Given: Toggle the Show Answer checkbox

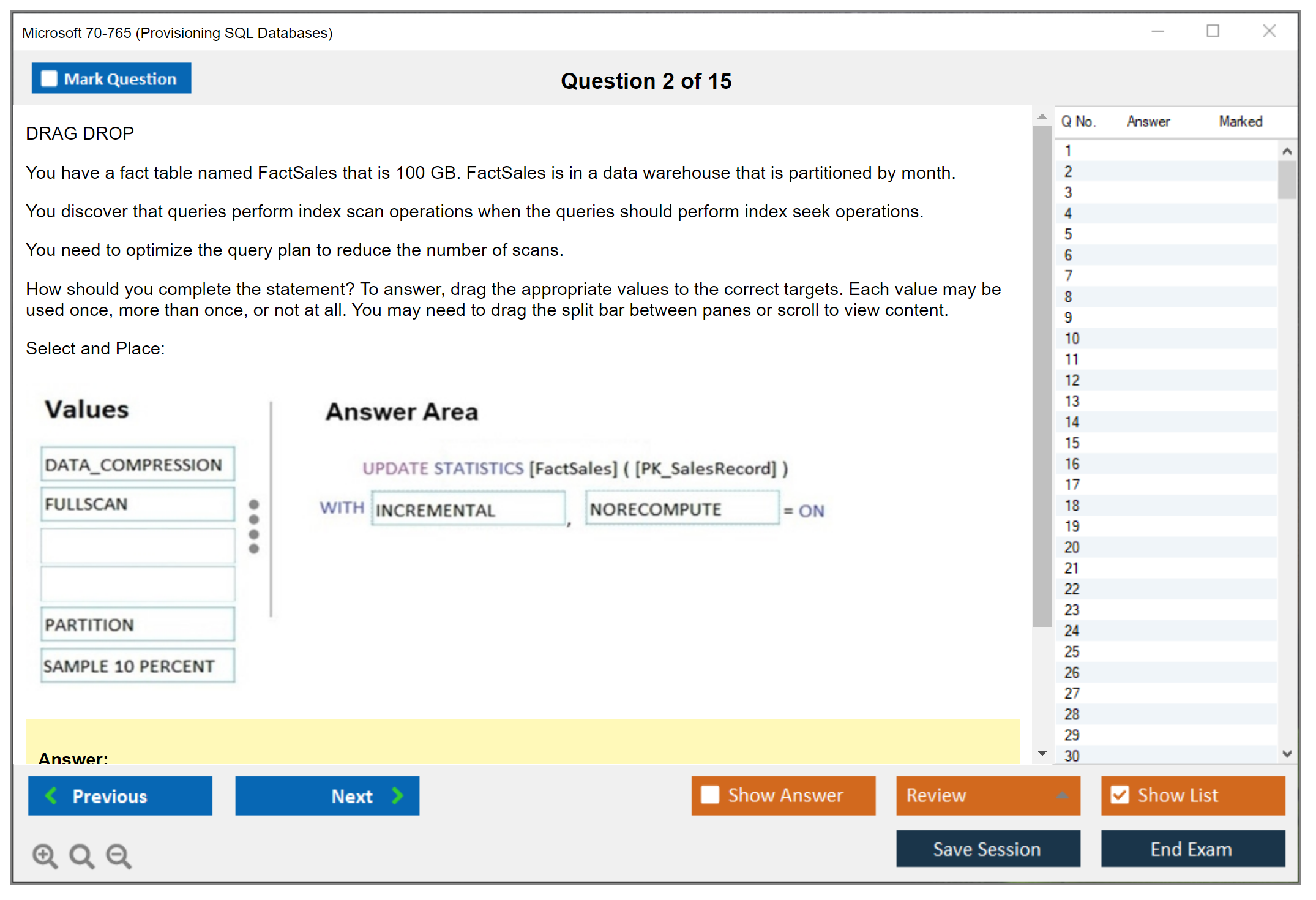Looking at the screenshot, I should (x=710, y=795).
